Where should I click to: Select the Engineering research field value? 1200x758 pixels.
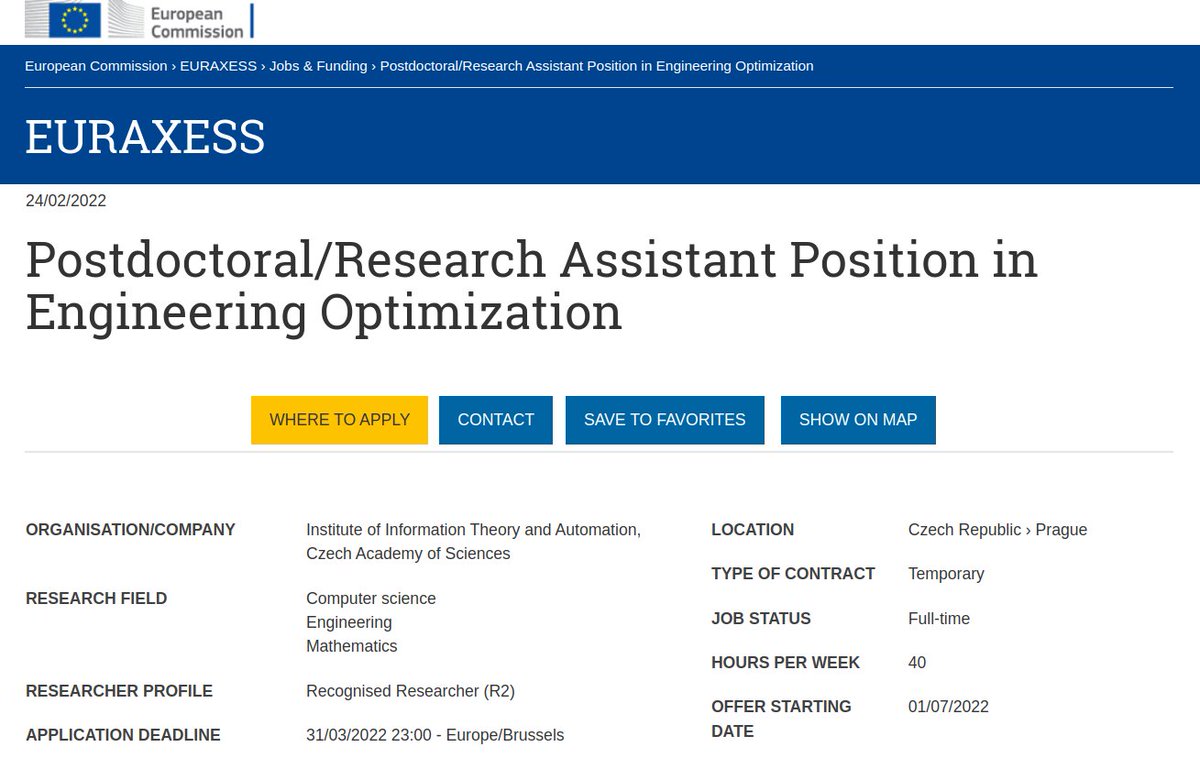point(349,623)
